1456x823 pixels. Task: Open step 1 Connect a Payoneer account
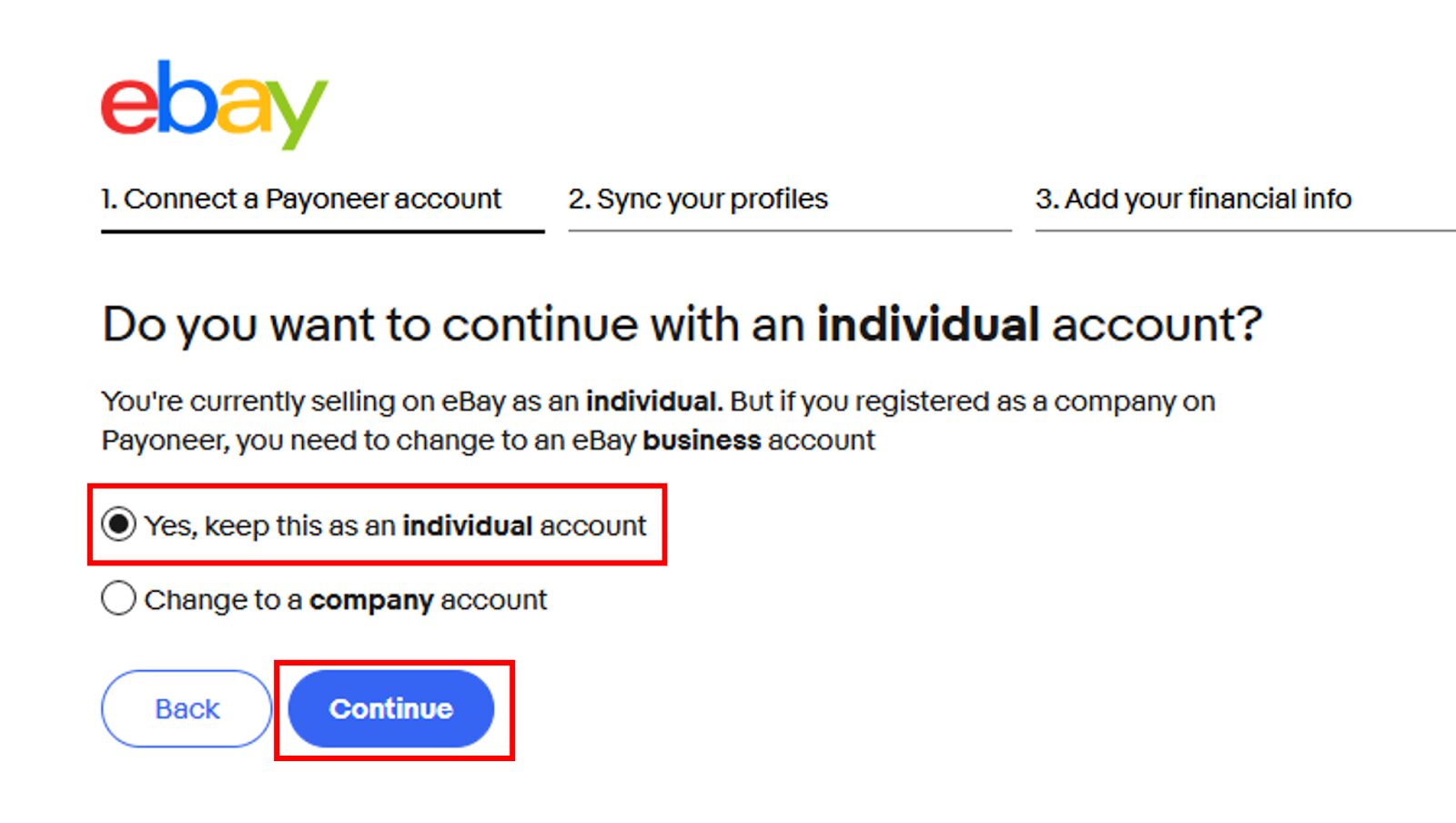pyautogui.click(x=301, y=198)
